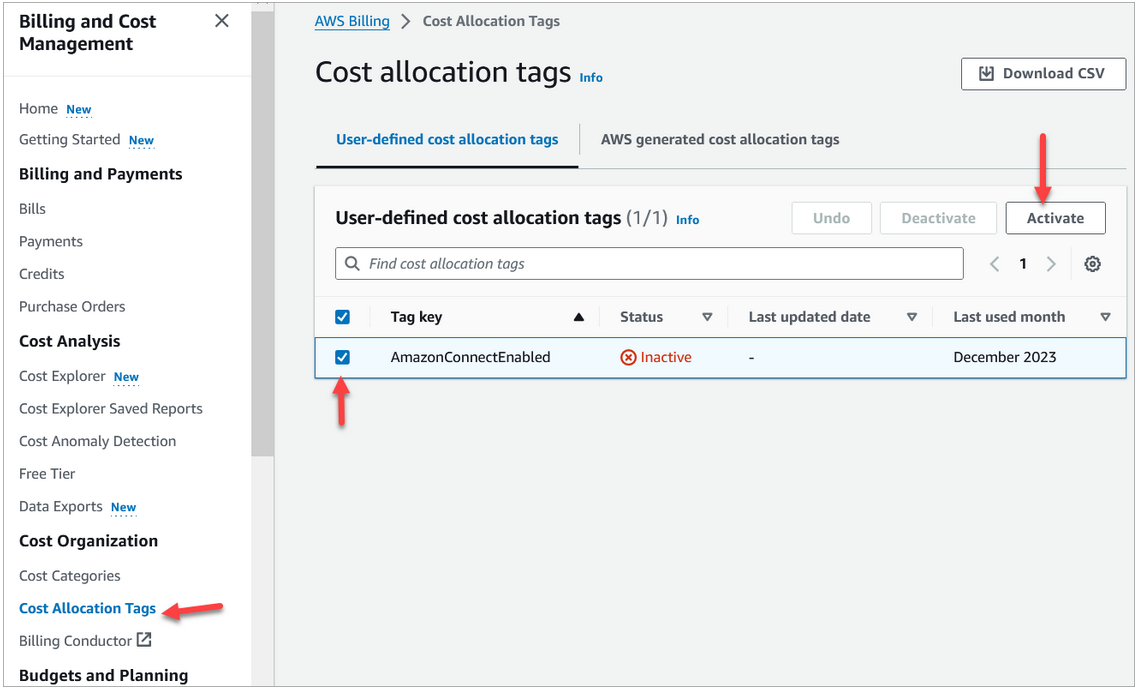
Task: Click the sort arrow on Tag key column
Action: pos(578,316)
